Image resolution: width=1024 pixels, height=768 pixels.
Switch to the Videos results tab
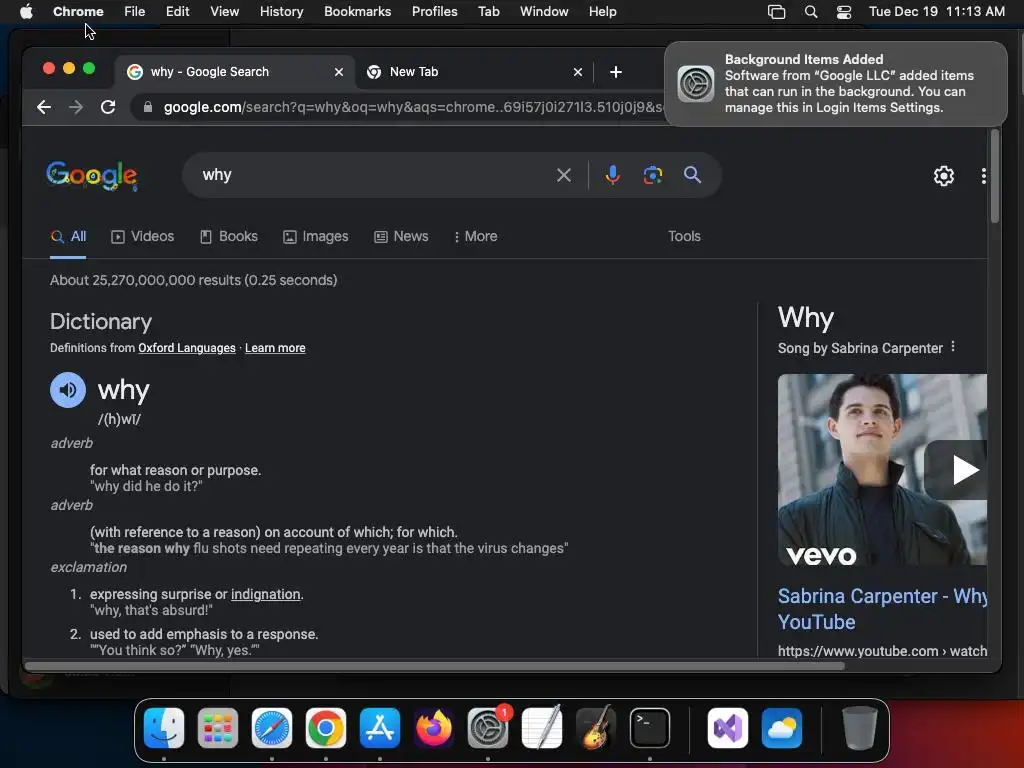[142, 236]
